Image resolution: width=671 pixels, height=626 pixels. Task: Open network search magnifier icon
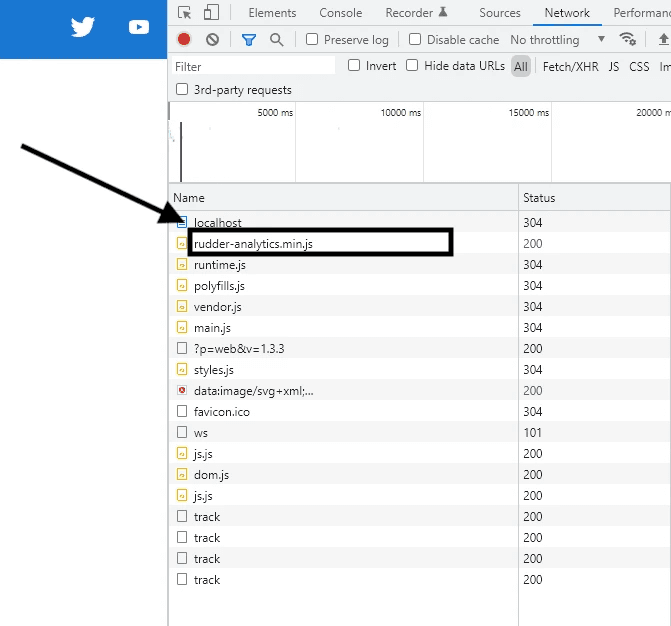tap(276, 40)
